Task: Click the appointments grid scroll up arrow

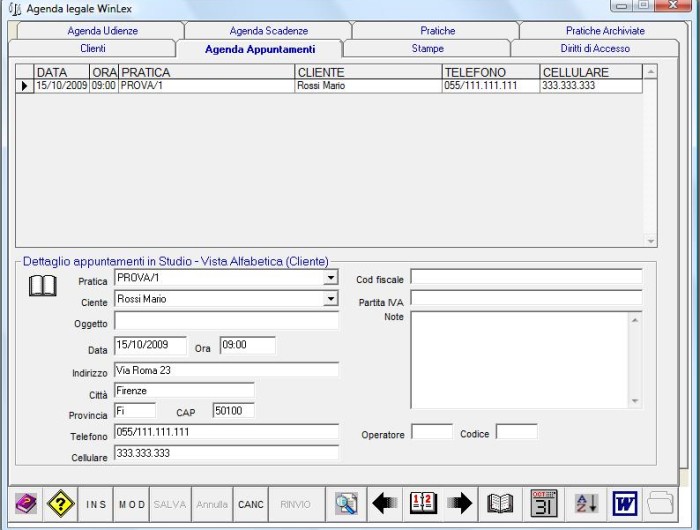Action: click(650, 72)
